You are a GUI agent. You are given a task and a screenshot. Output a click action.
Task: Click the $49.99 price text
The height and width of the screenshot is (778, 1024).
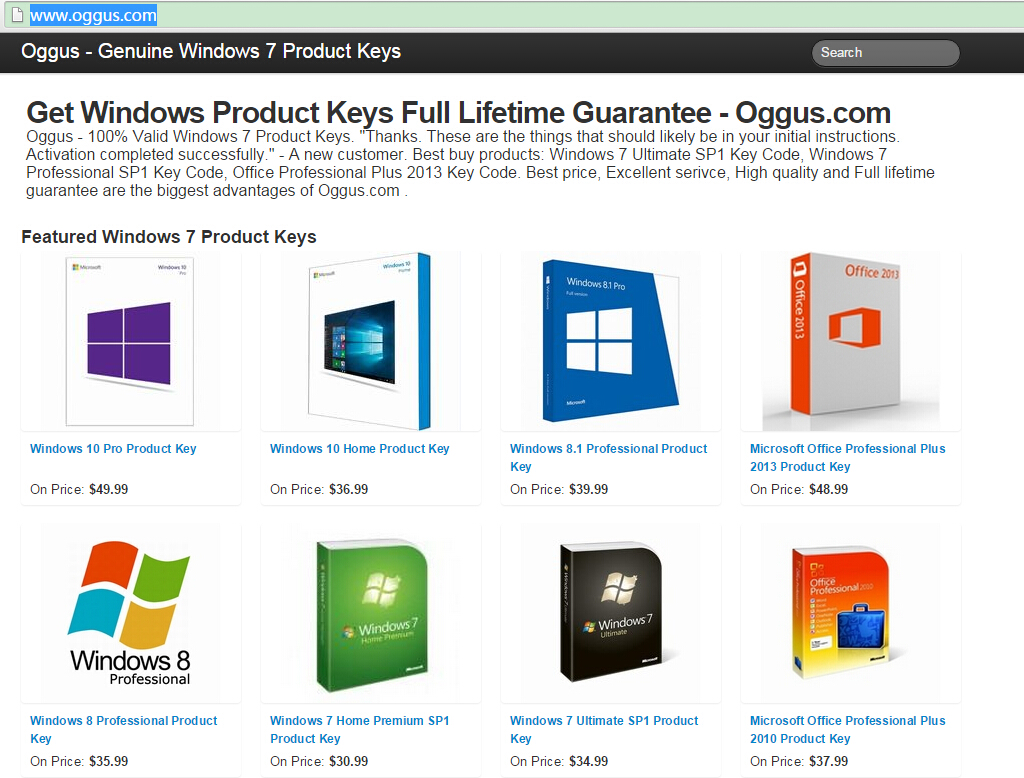(x=108, y=489)
